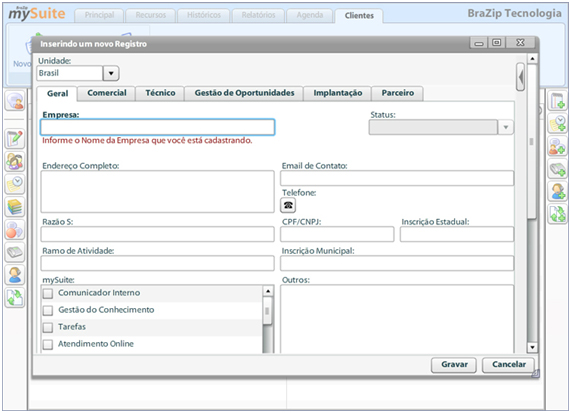Check the Tarefas option
Viewport: 571px width, 413px height.
click(48, 327)
